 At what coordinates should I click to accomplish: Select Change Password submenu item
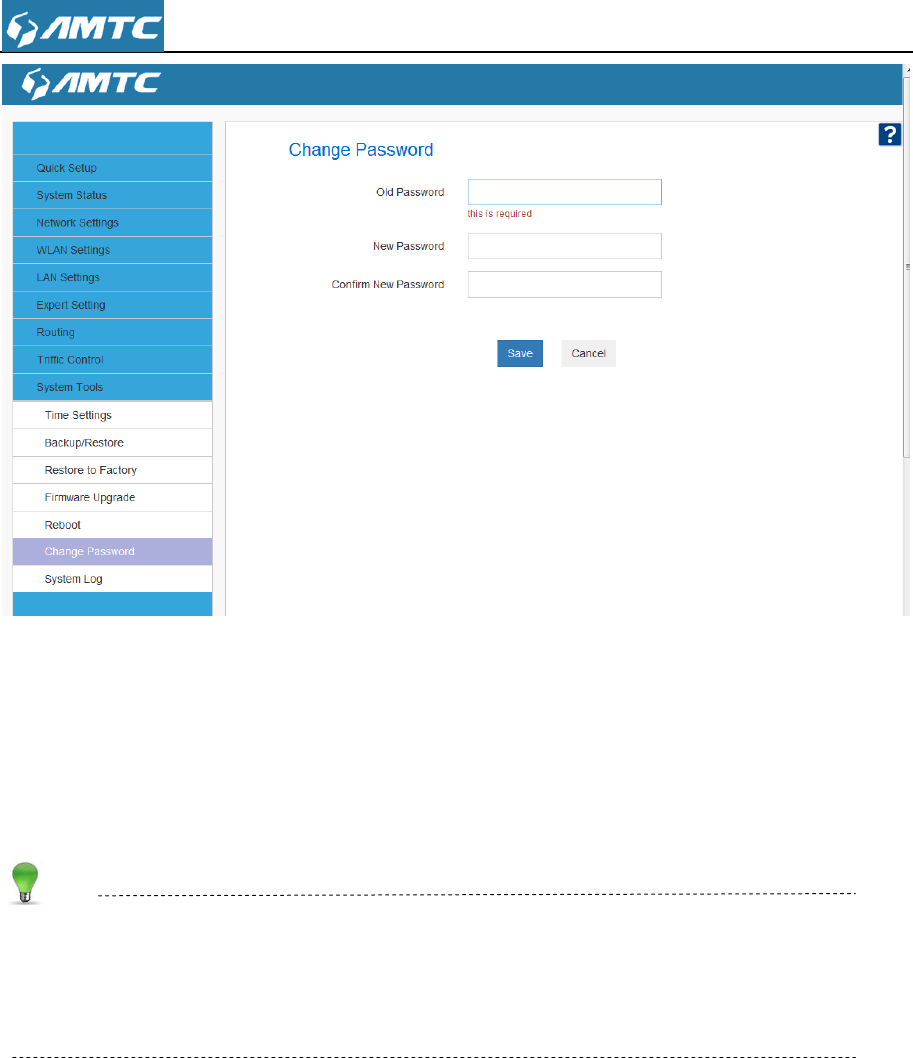112,551
